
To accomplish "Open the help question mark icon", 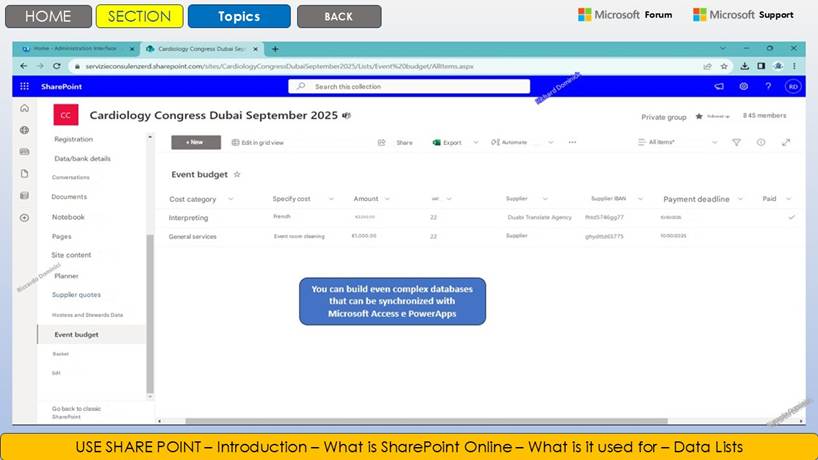I will [x=768, y=87].
